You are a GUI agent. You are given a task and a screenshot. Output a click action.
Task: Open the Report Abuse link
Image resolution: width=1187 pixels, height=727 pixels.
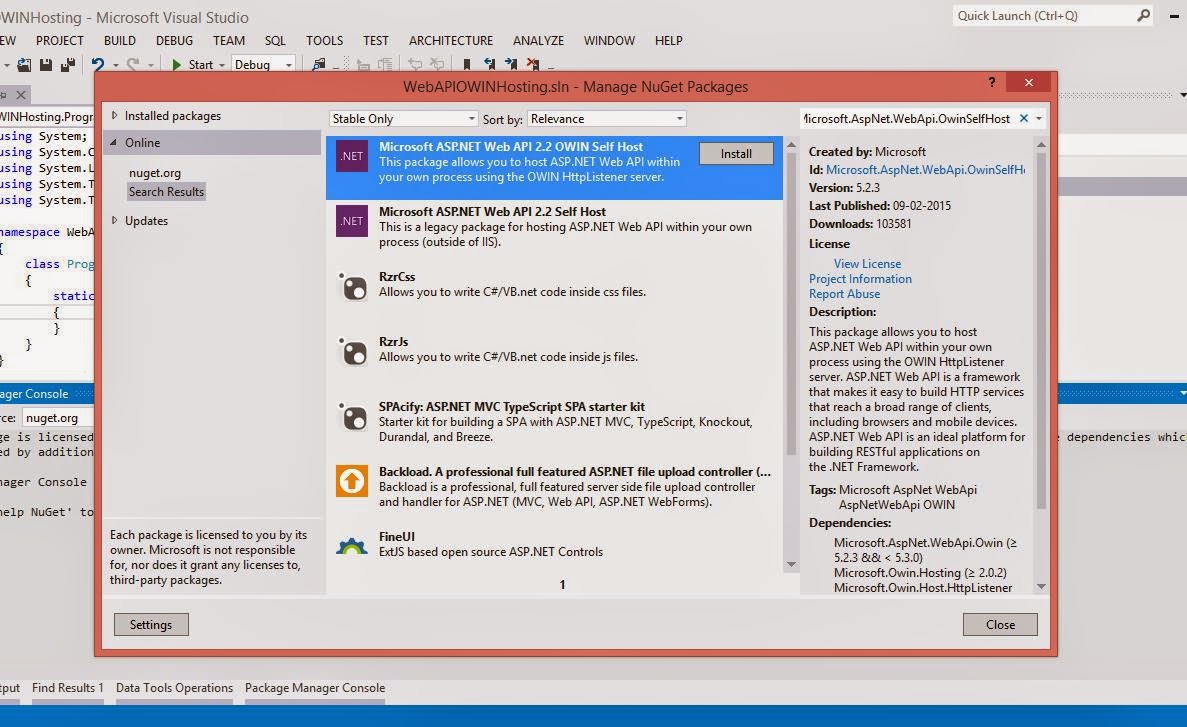click(844, 294)
